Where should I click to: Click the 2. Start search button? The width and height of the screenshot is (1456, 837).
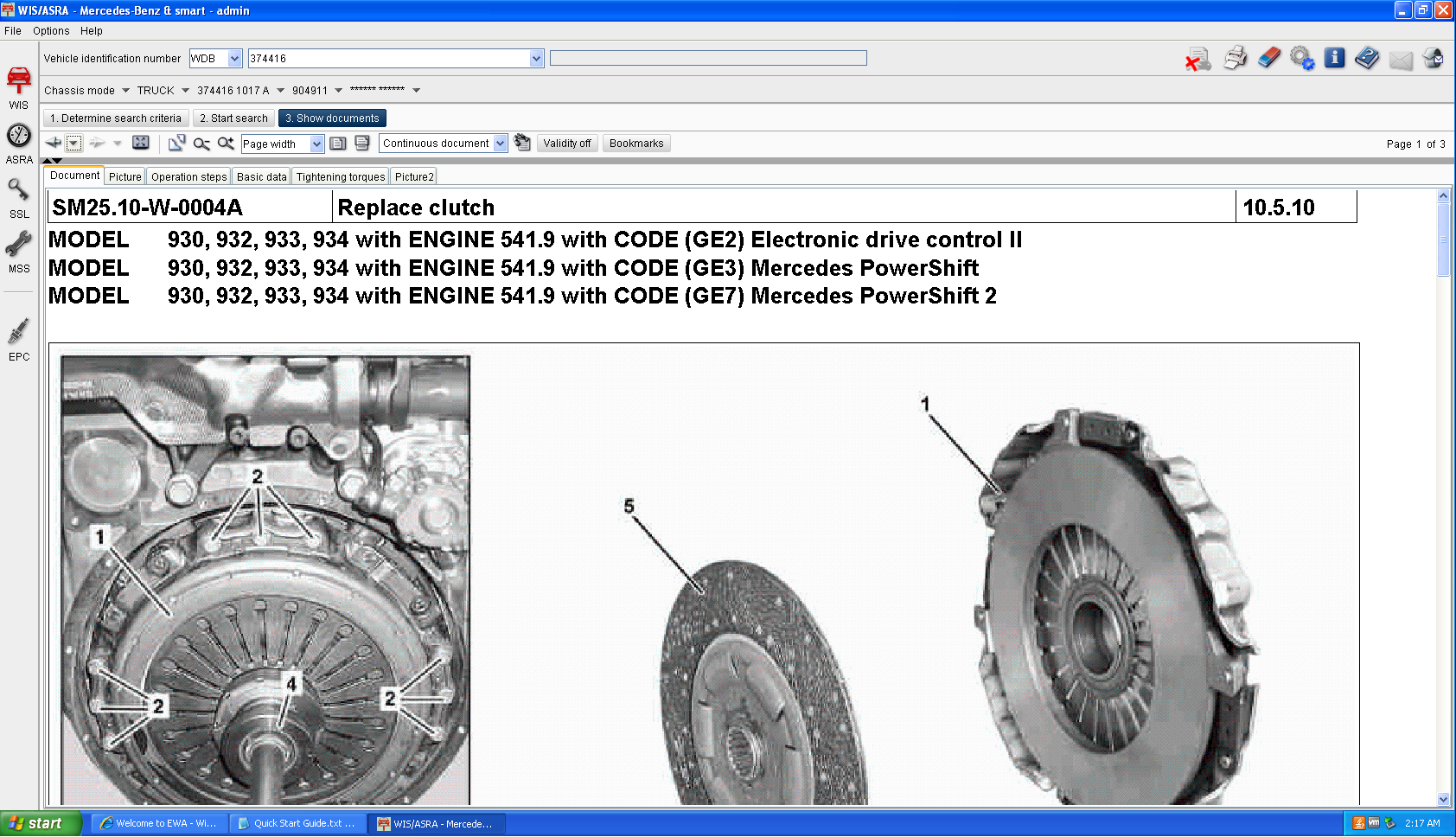point(233,118)
